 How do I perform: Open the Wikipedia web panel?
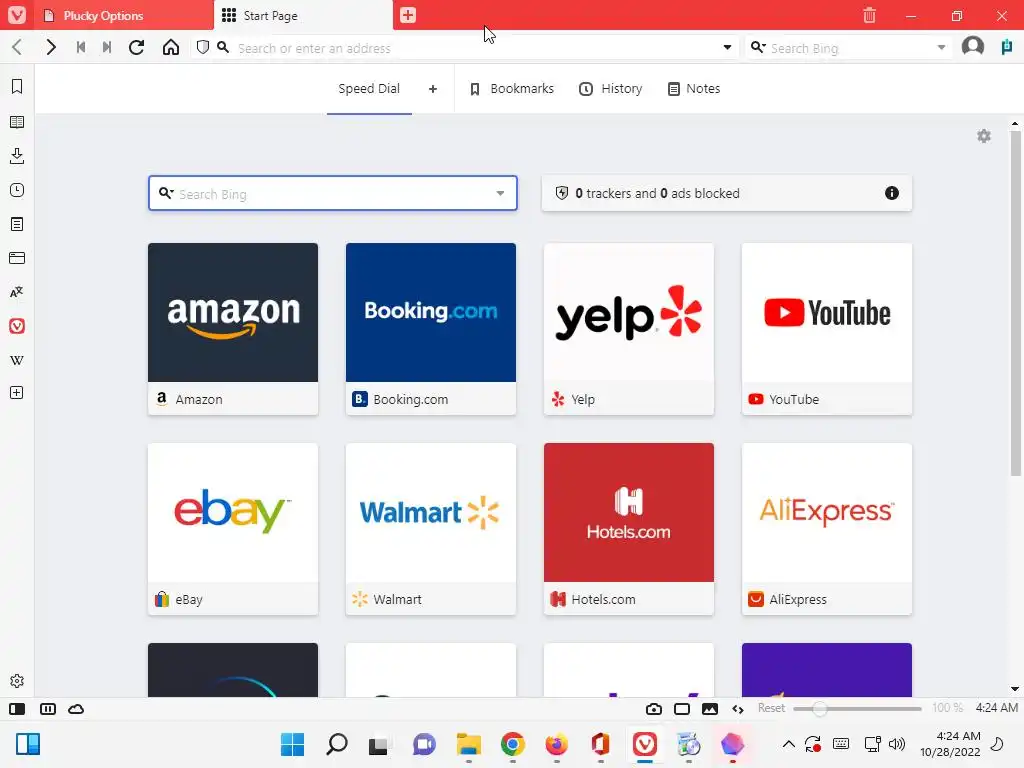click(x=17, y=360)
